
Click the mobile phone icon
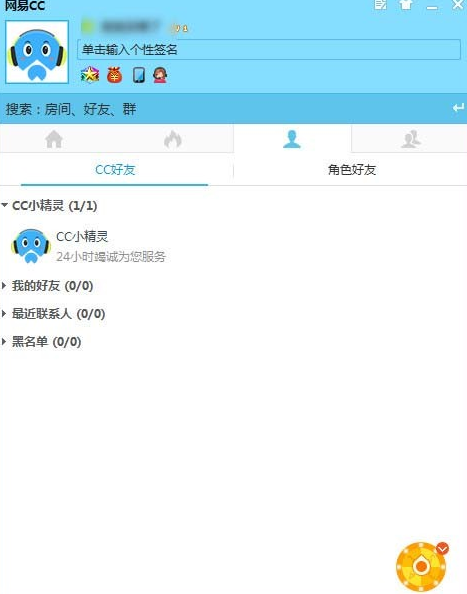click(x=139, y=75)
